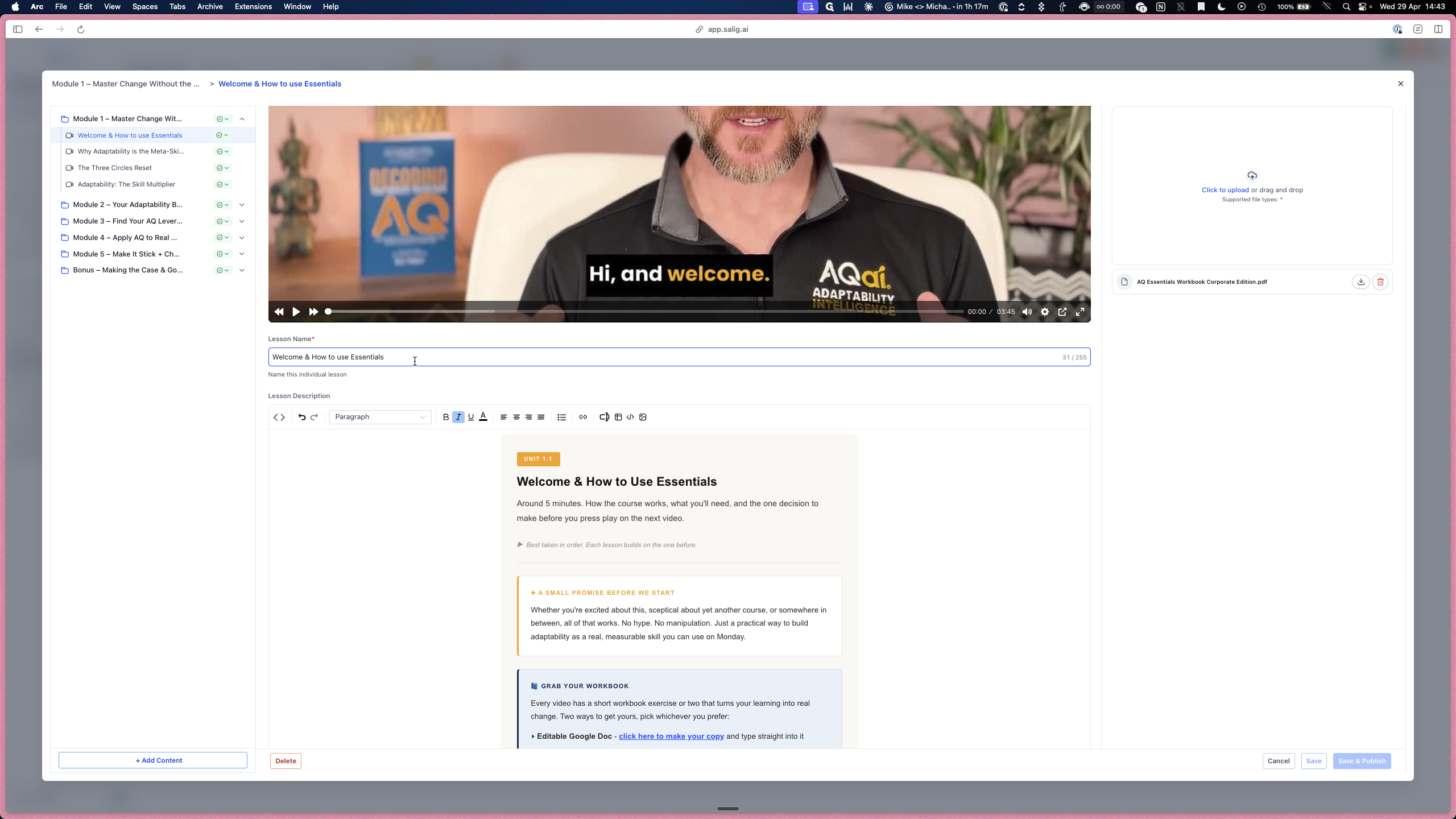Screen dimensions: 1456x819
Task: Align text right
Action: pyautogui.click(x=529, y=417)
